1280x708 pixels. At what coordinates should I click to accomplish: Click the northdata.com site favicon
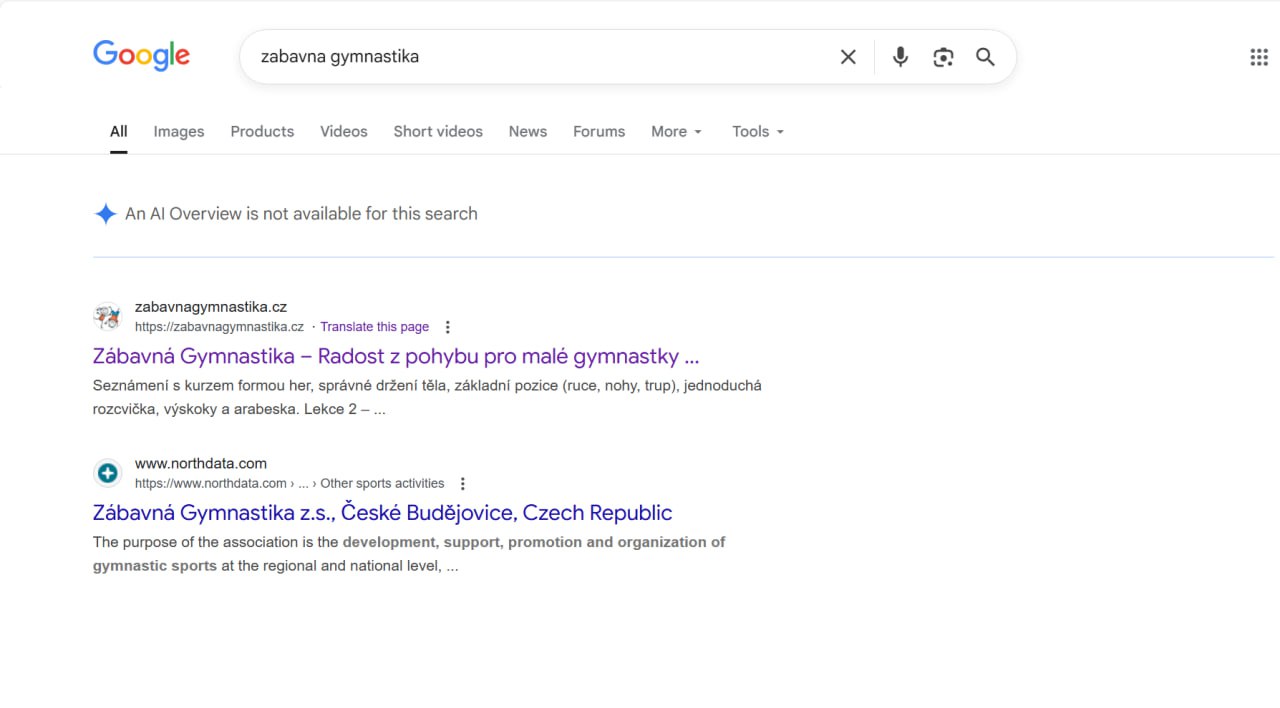[107, 473]
